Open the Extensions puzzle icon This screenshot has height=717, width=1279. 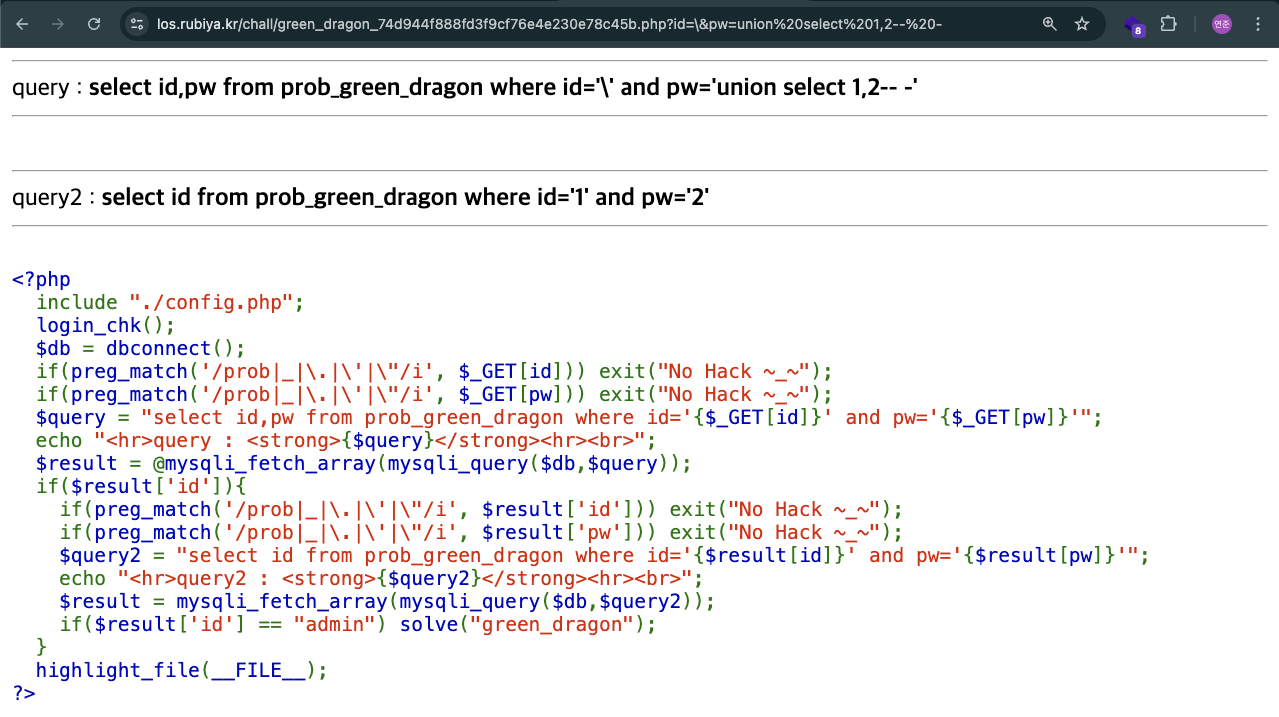click(1168, 24)
